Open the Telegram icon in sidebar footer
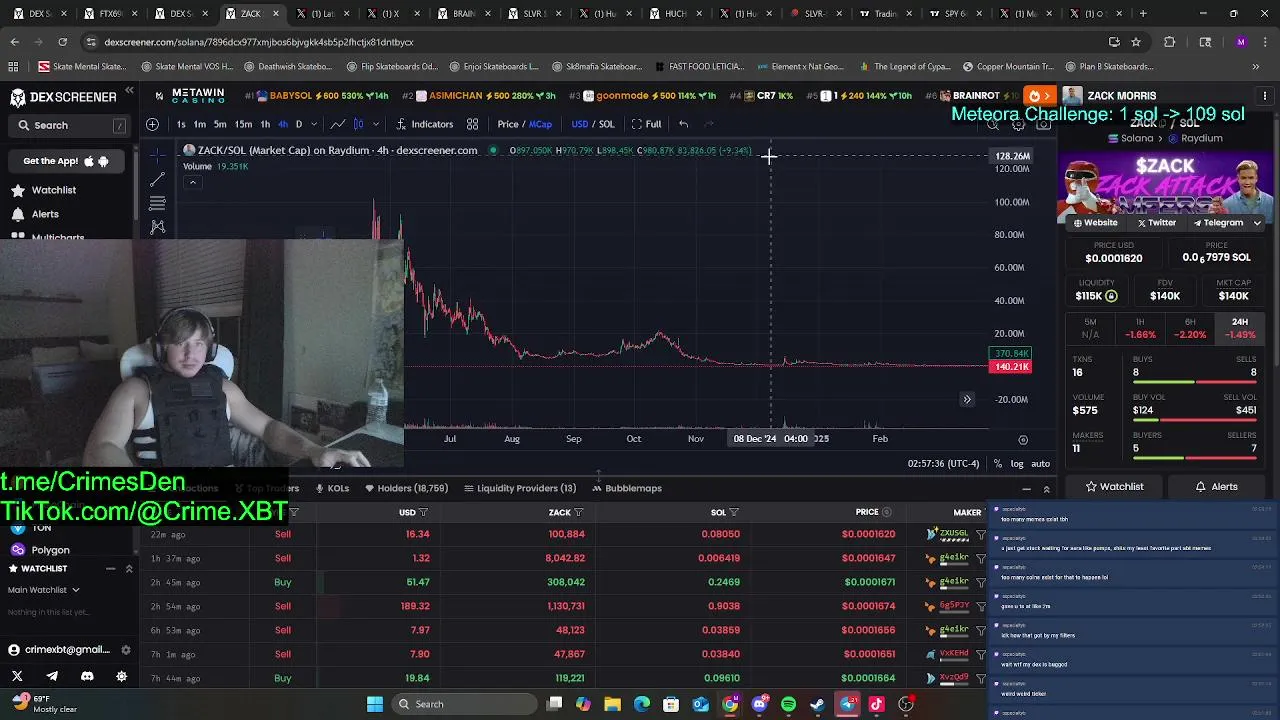 click(52, 676)
